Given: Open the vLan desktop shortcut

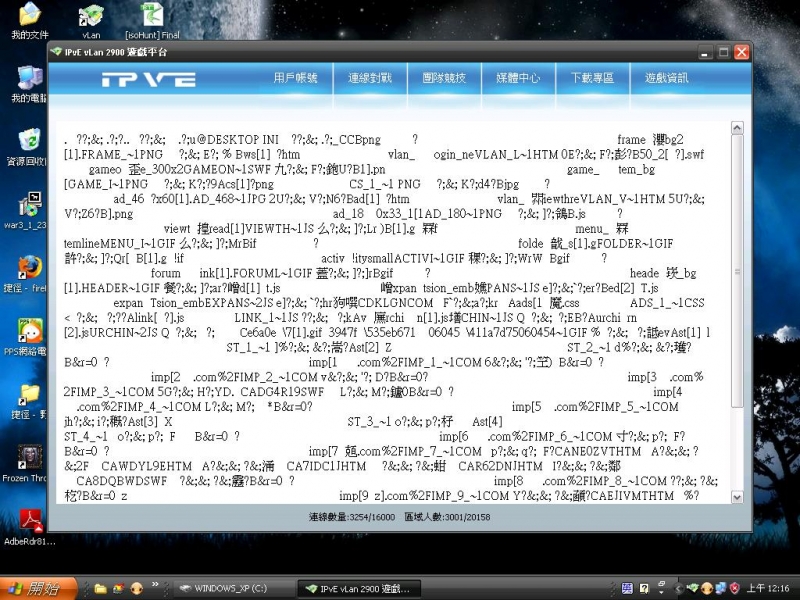Looking at the screenshot, I should (90, 18).
